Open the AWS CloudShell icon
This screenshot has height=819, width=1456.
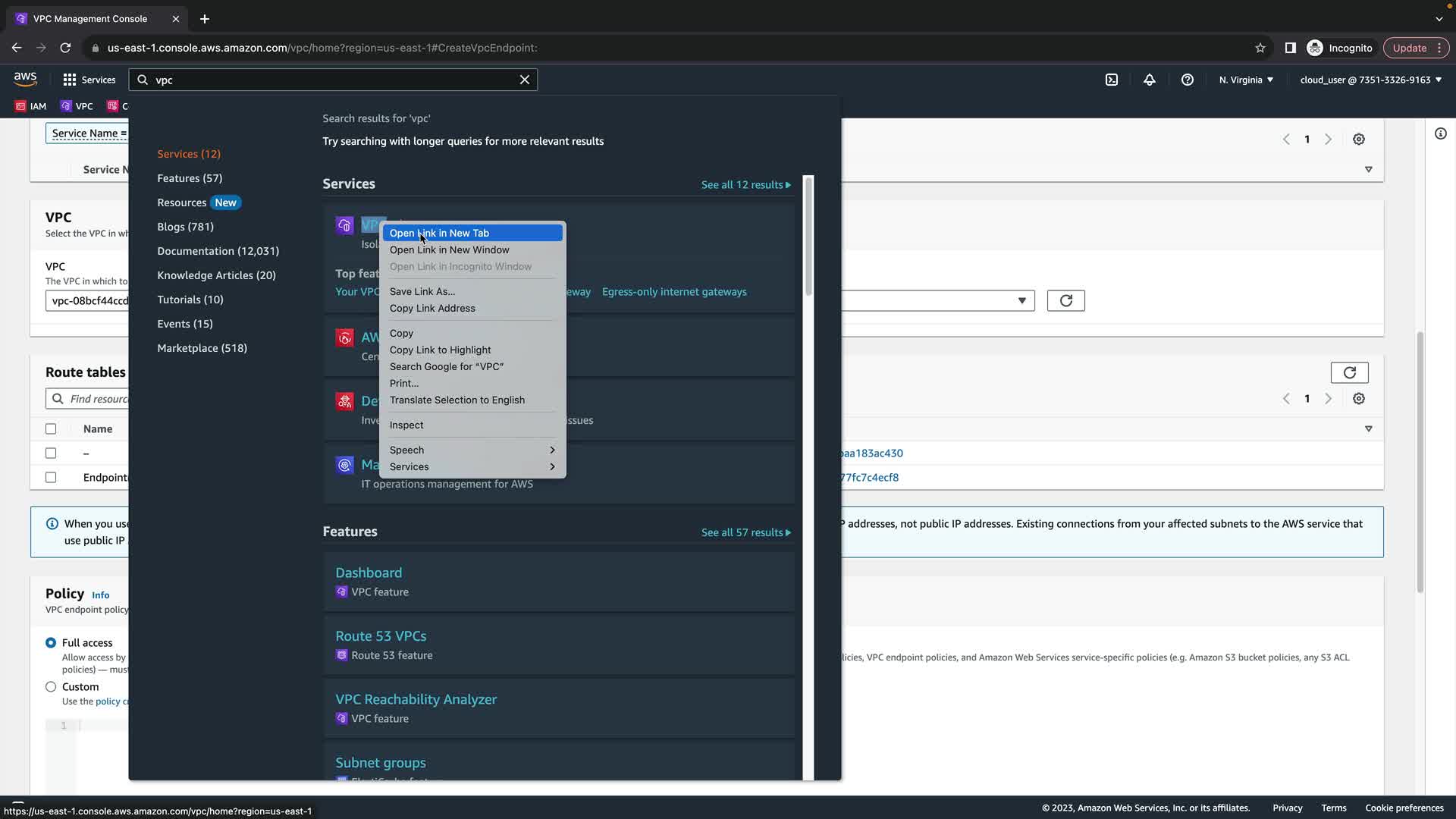pos(1112,80)
